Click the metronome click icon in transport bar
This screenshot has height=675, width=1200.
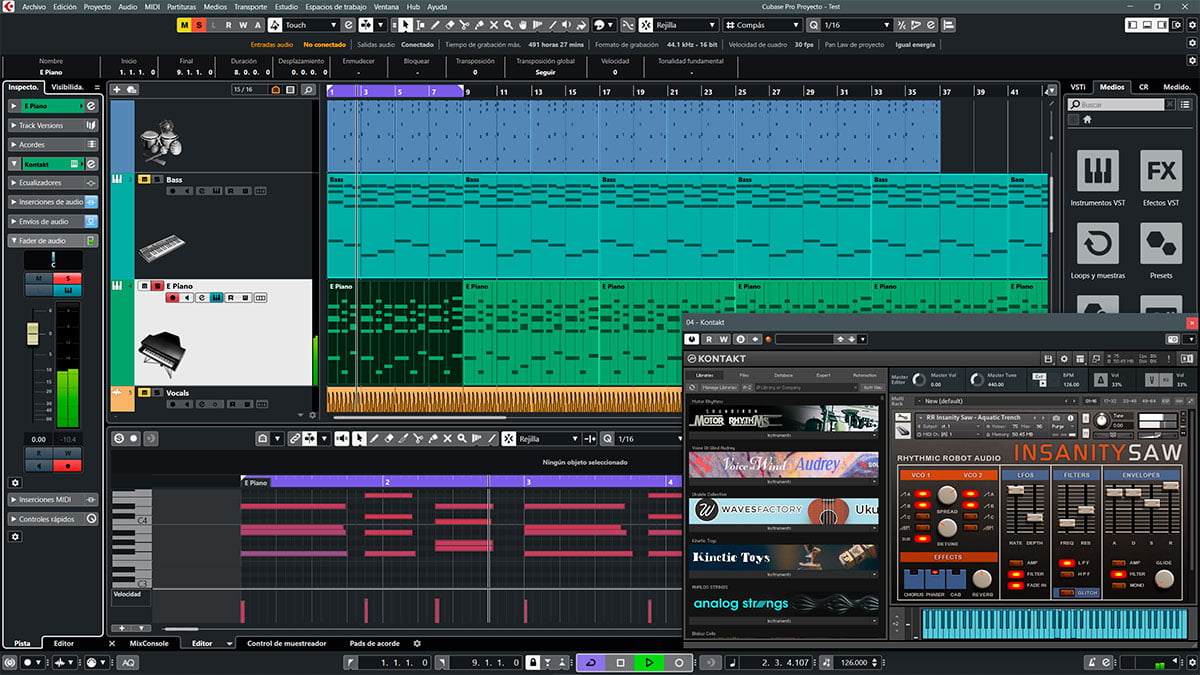[x=1093, y=662]
